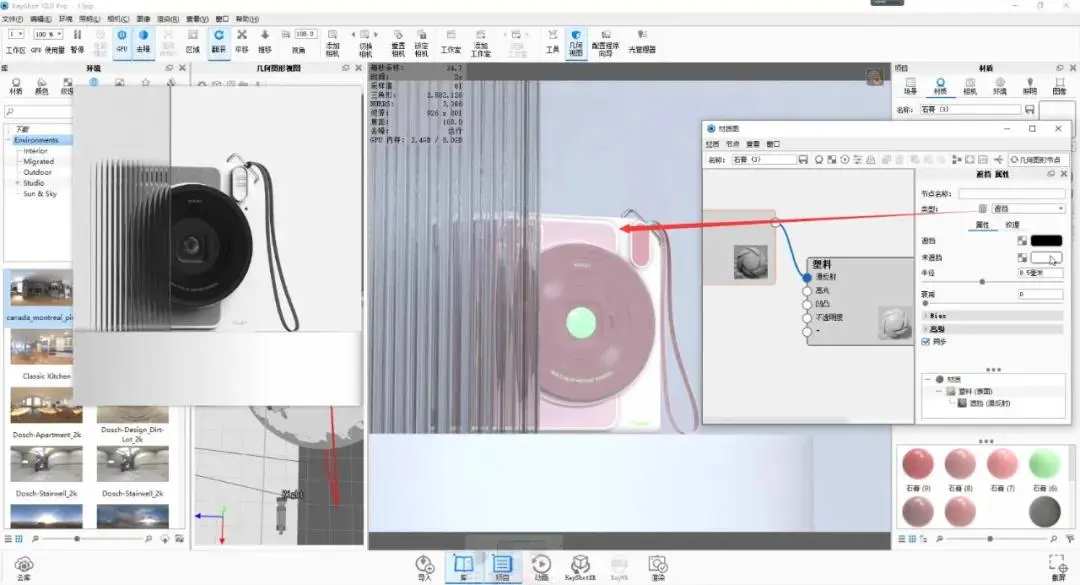Click the 截屏 screenshot icon bottom right
The width and height of the screenshot is (1080, 585).
[1058, 568]
